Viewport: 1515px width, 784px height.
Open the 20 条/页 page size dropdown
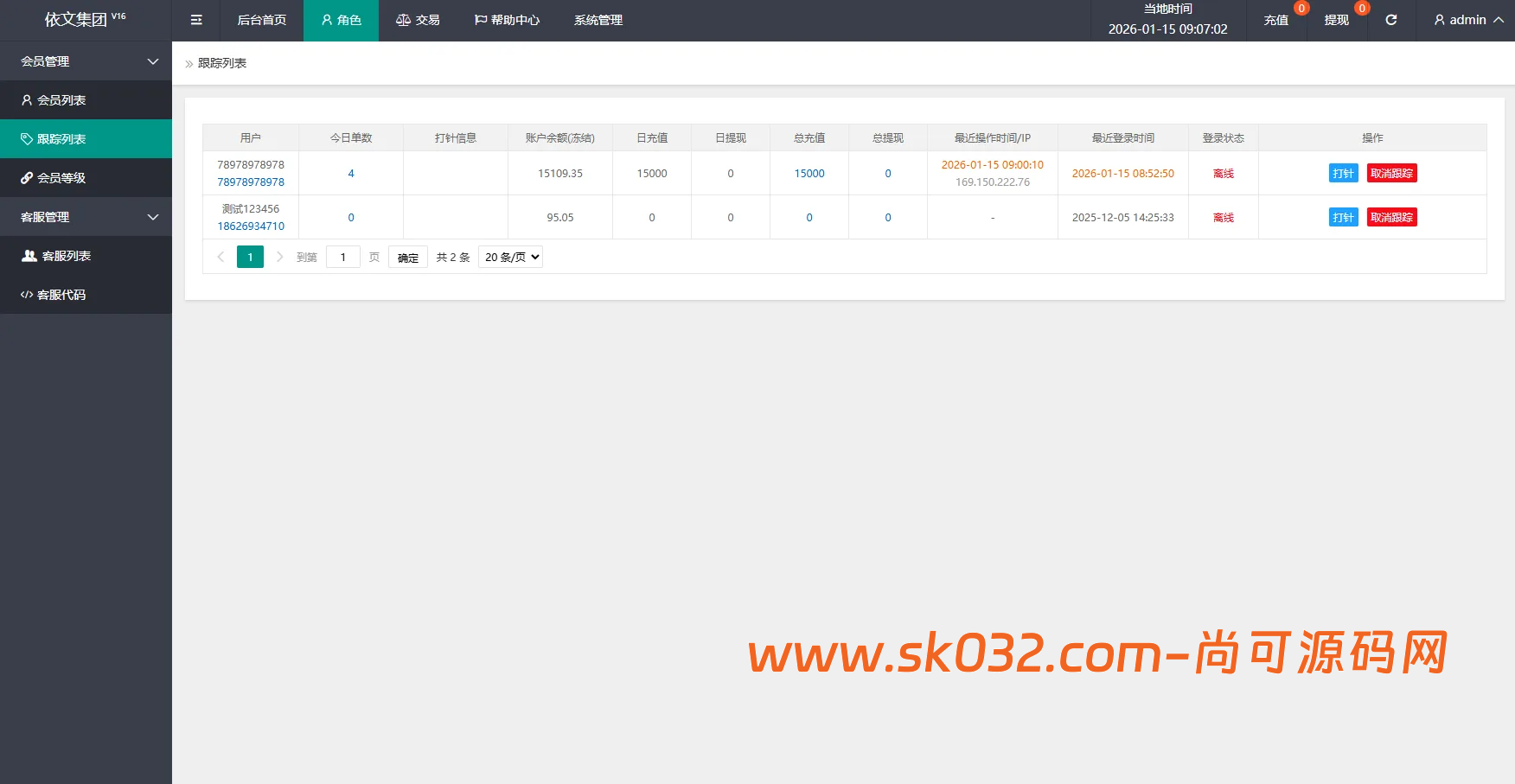509,257
